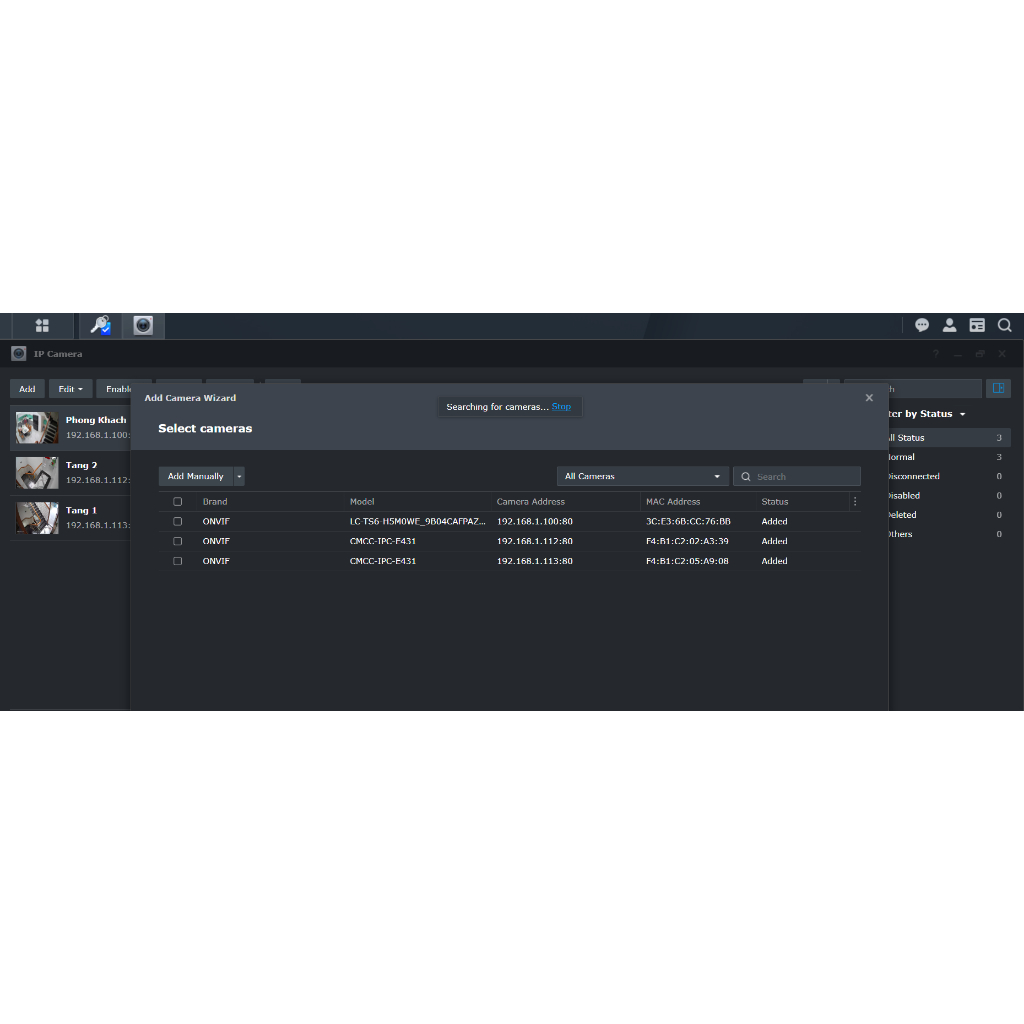Open the user account icon
Screen dimensions: 1024x1024
(x=949, y=325)
